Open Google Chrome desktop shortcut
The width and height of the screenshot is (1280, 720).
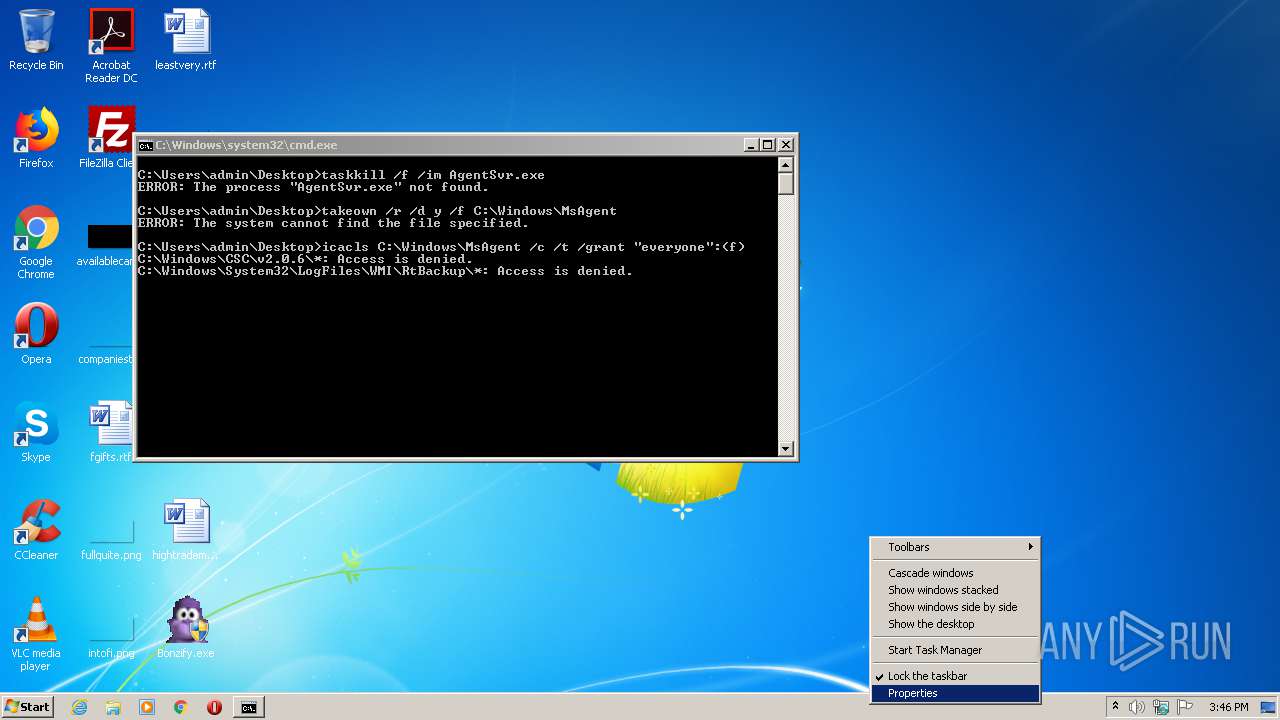coord(36,242)
